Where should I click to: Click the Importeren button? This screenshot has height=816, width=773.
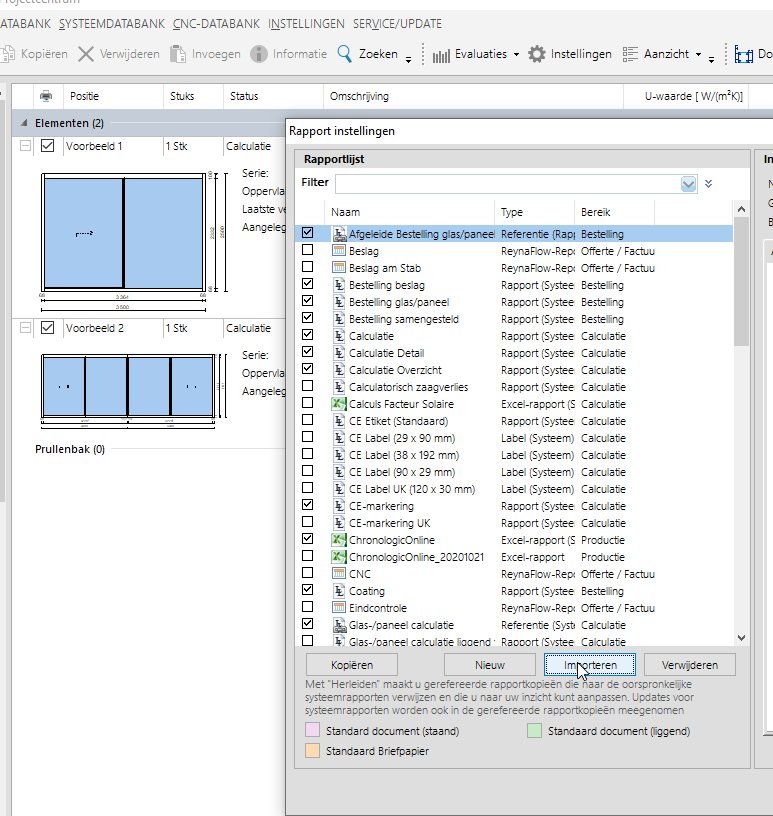pos(590,665)
